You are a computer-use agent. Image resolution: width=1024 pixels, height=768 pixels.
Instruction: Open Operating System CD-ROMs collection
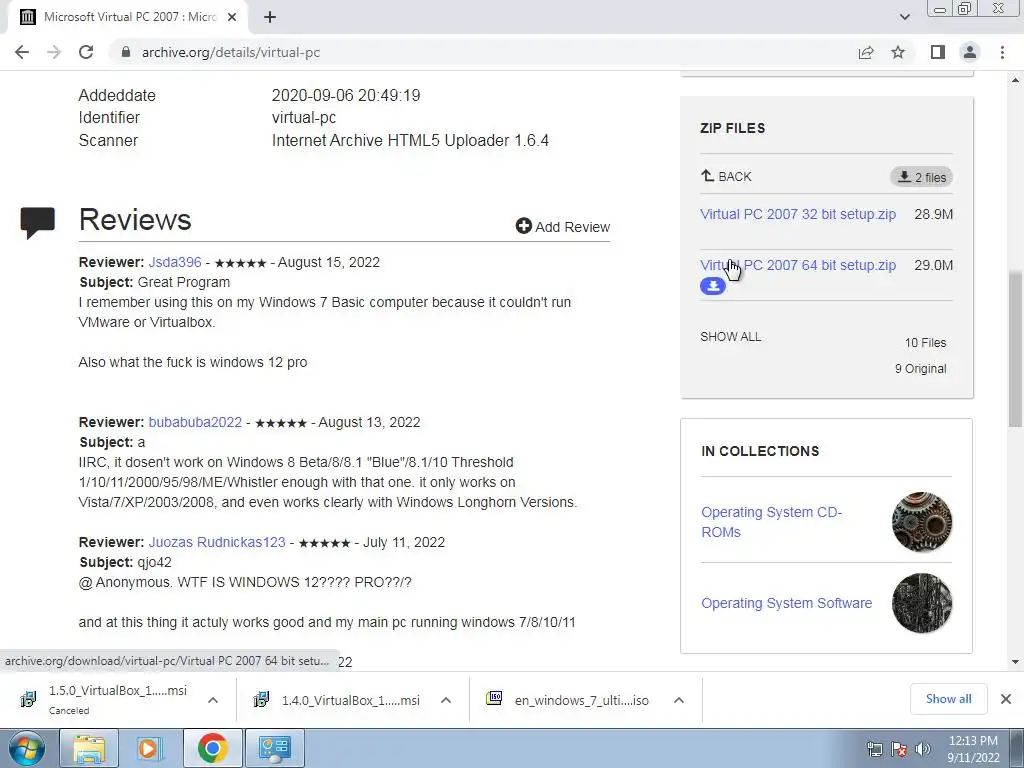coord(772,522)
